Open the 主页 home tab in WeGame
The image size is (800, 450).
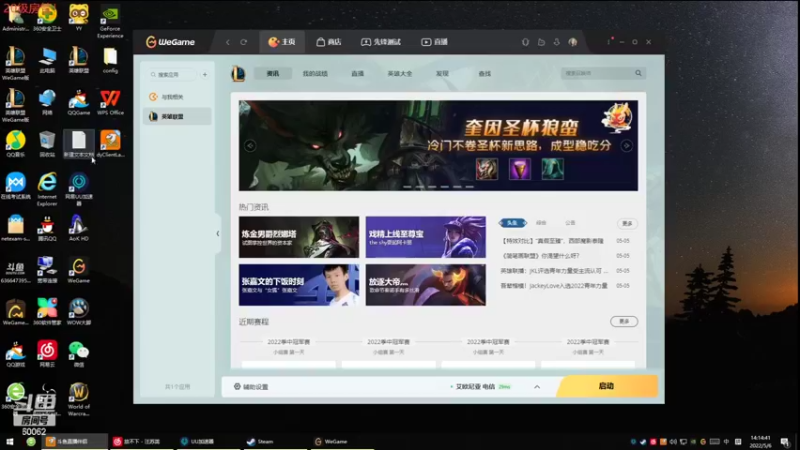282,42
